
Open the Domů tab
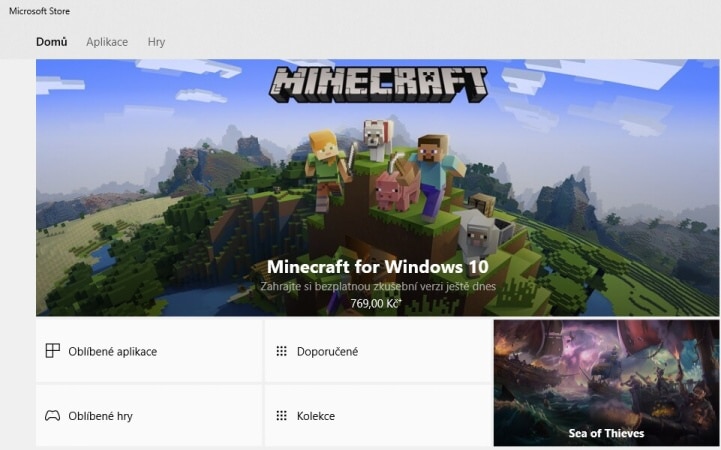click(x=52, y=42)
